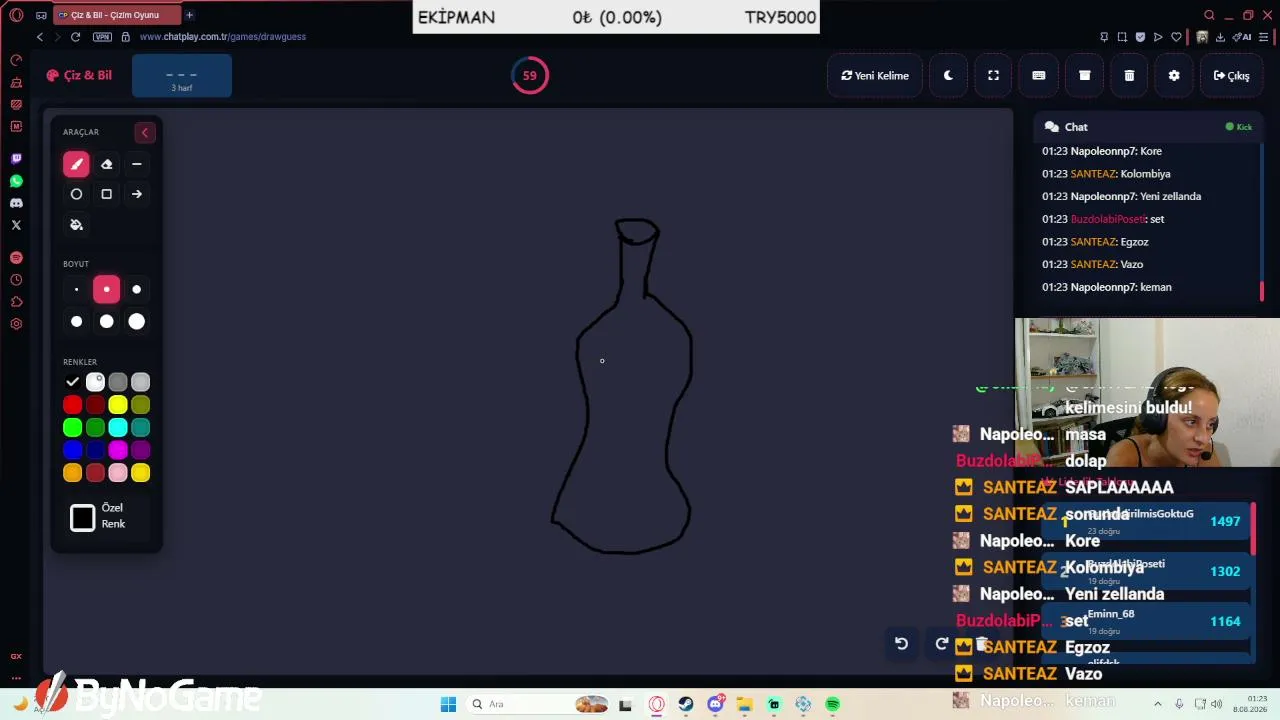1280x720 pixels.
Task: Choose the smallest brush size
Action: pyautogui.click(x=76, y=290)
